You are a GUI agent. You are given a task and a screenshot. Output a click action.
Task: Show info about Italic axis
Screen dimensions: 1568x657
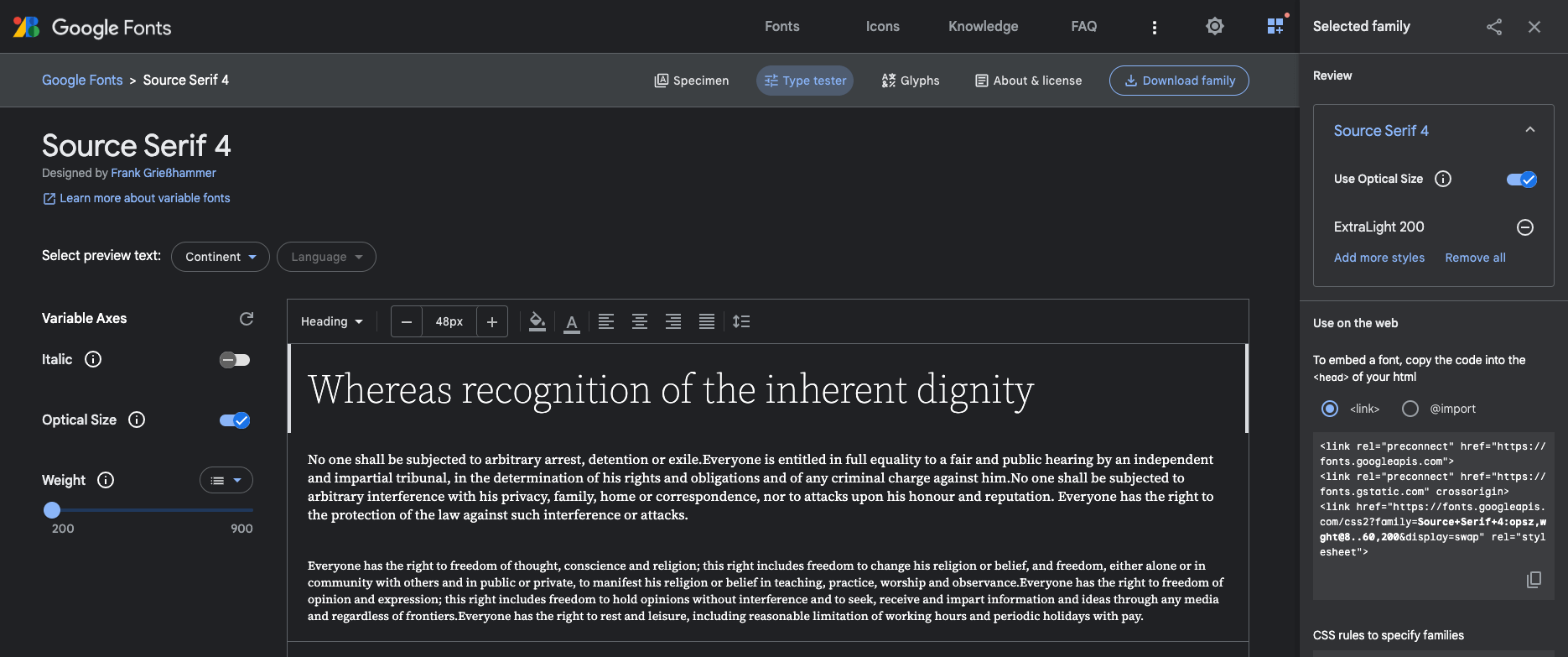93,359
